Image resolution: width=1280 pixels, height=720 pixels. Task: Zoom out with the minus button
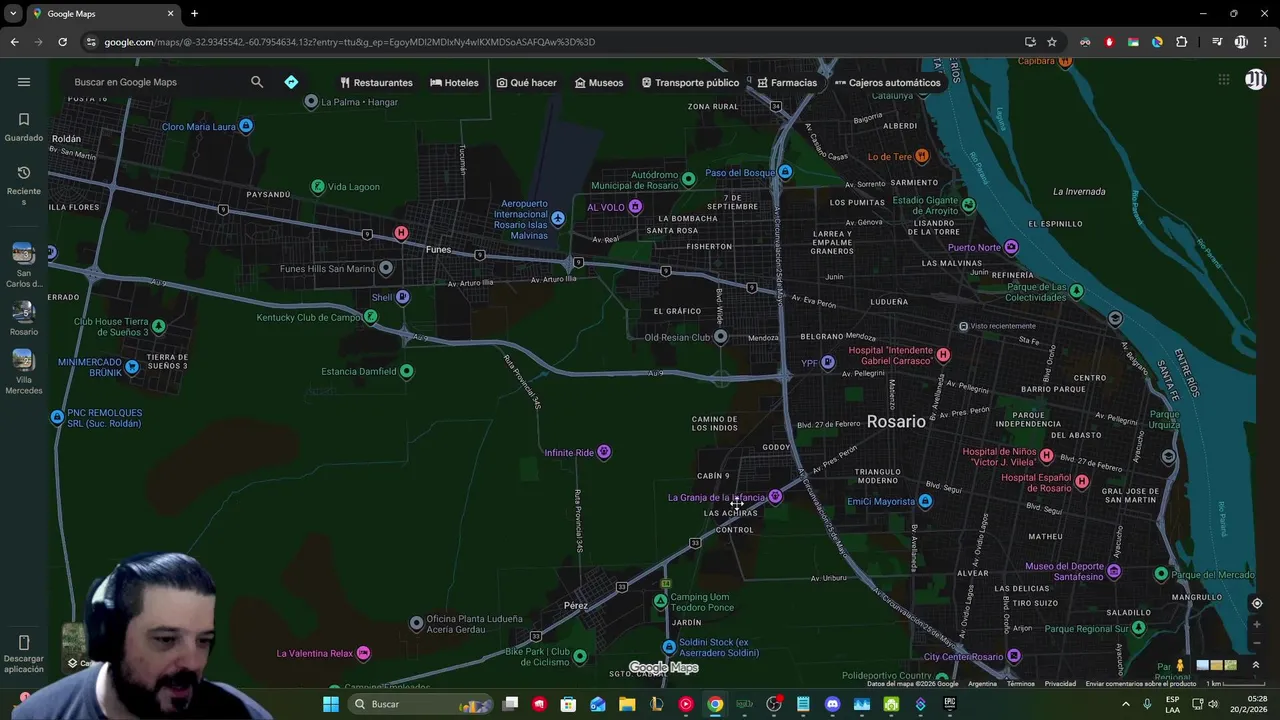click(1257, 643)
